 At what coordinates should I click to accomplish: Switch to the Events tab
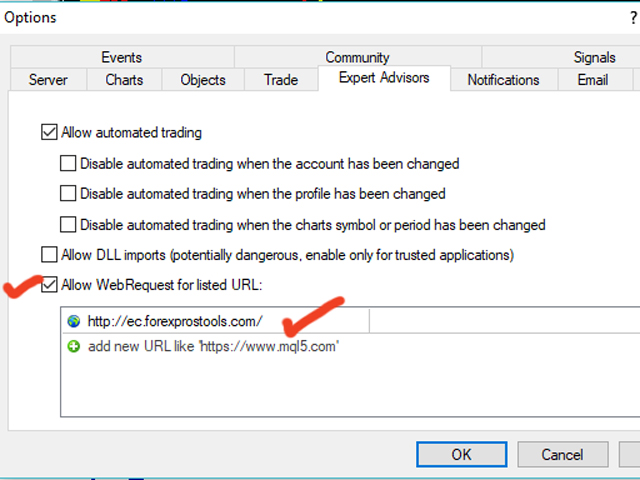coord(122,57)
